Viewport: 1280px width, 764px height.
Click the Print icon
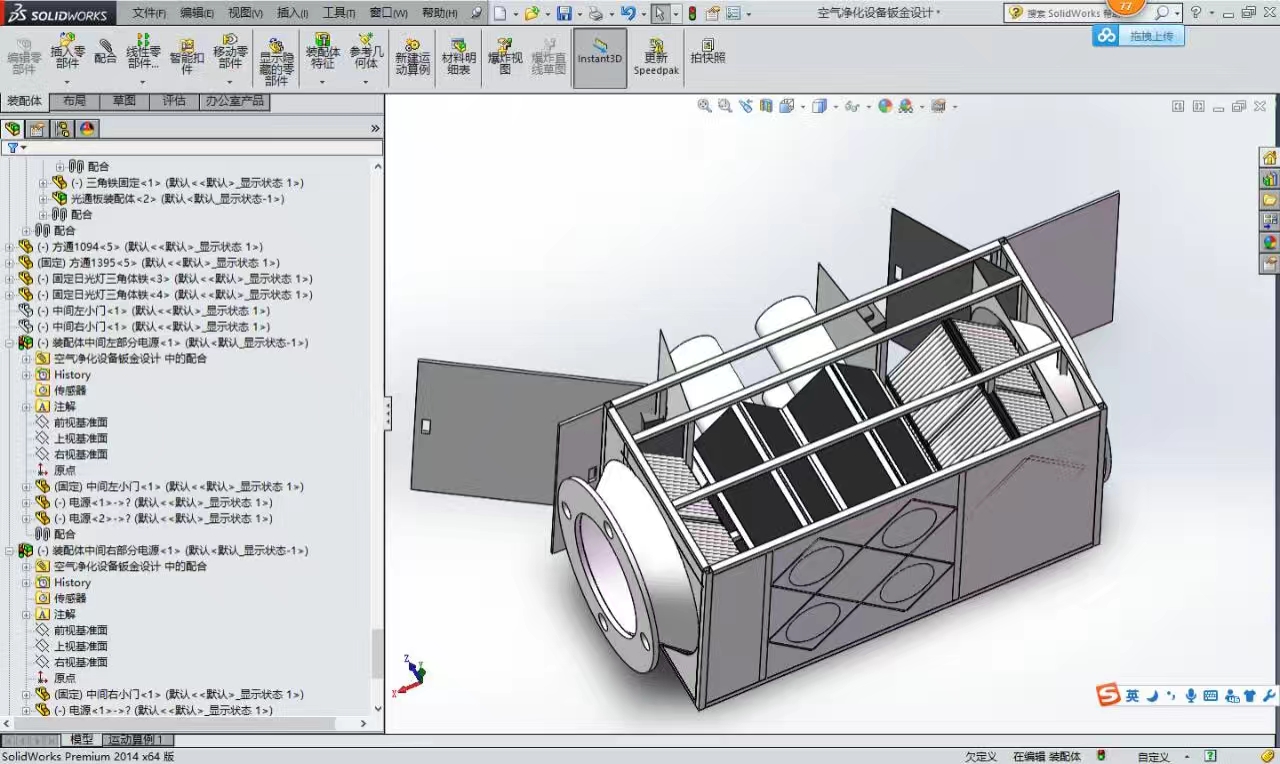coord(596,13)
